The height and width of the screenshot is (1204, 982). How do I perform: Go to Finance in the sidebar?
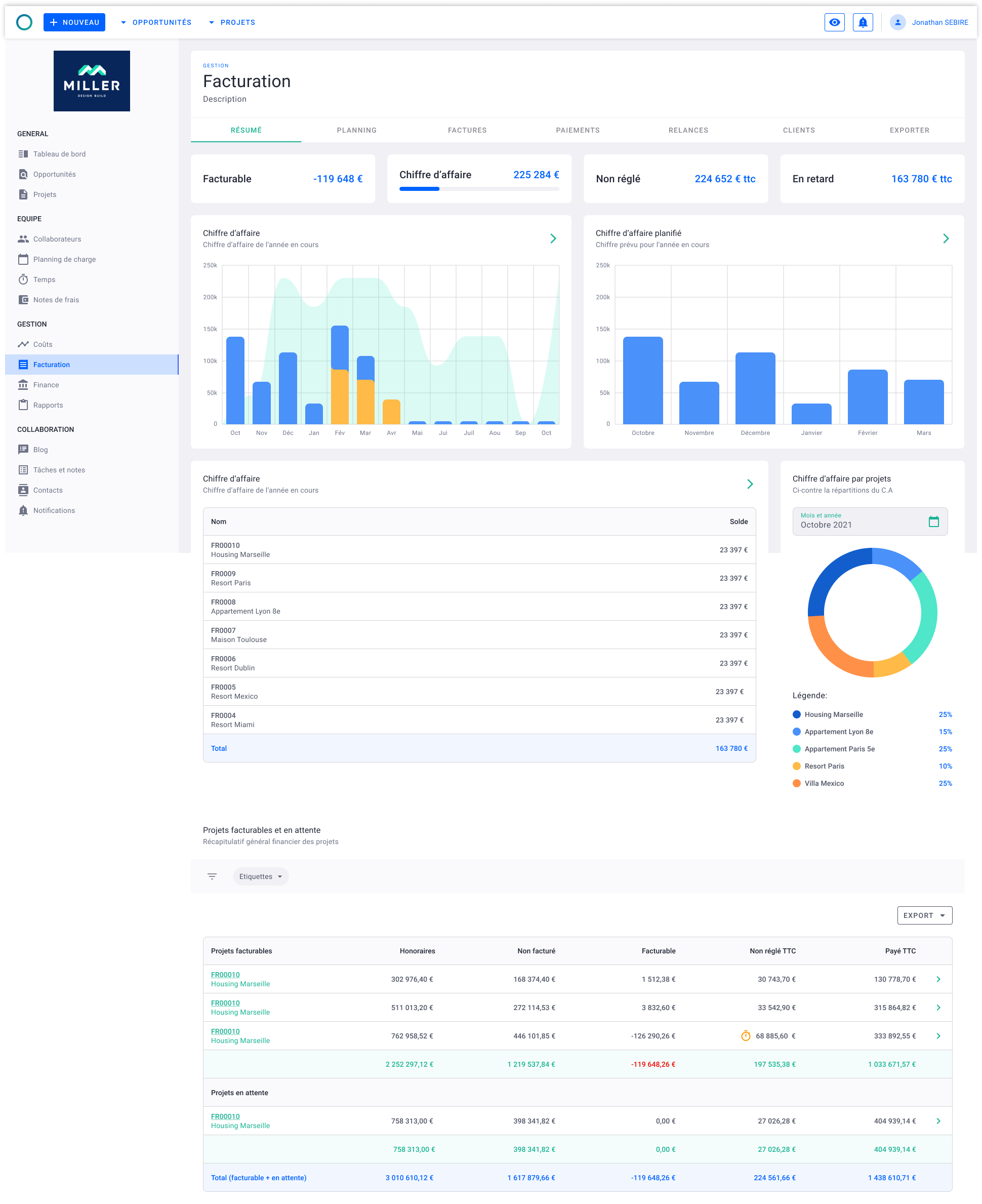click(46, 385)
